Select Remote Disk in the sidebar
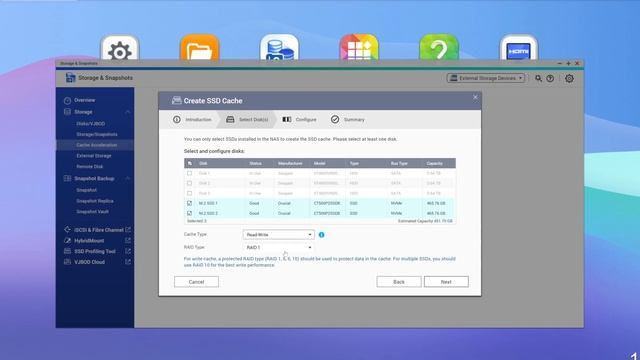640x360 pixels. point(90,167)
